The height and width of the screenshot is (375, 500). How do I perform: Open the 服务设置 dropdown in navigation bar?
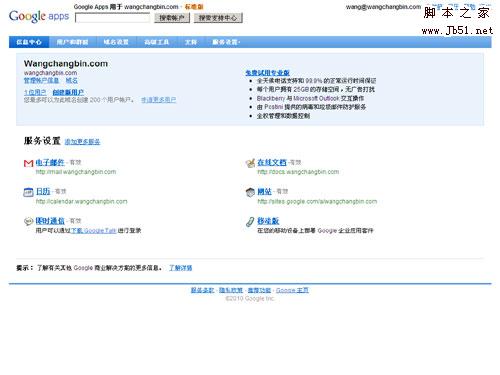pos(226,42)
